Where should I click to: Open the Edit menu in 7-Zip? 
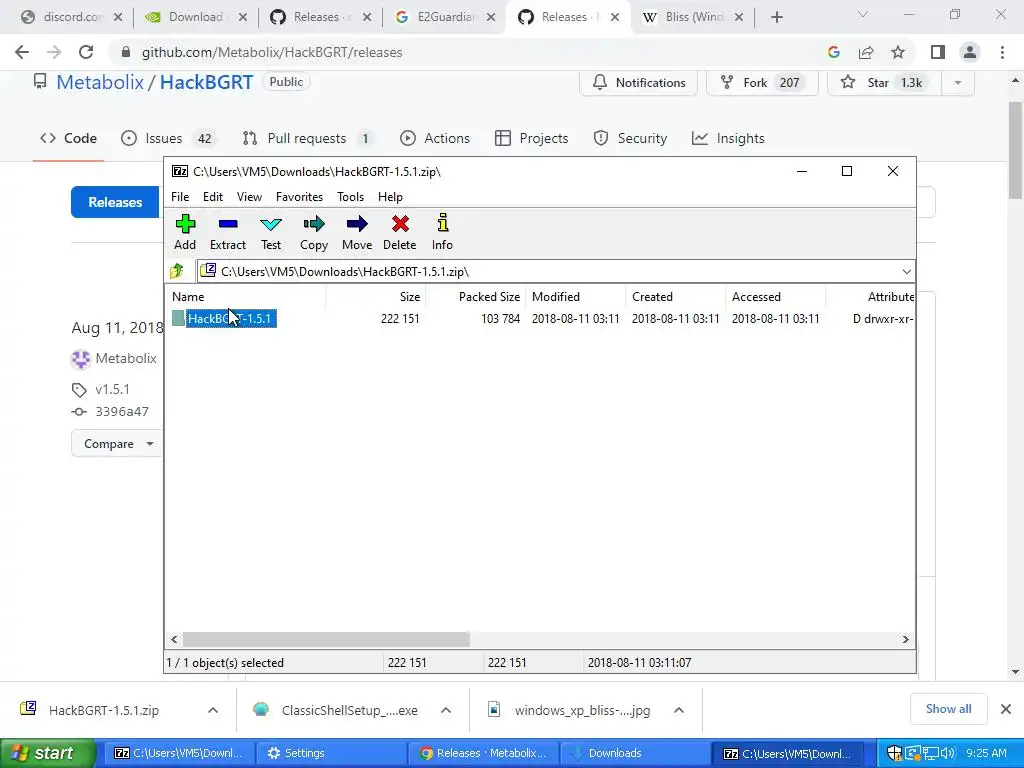point(212,197)
